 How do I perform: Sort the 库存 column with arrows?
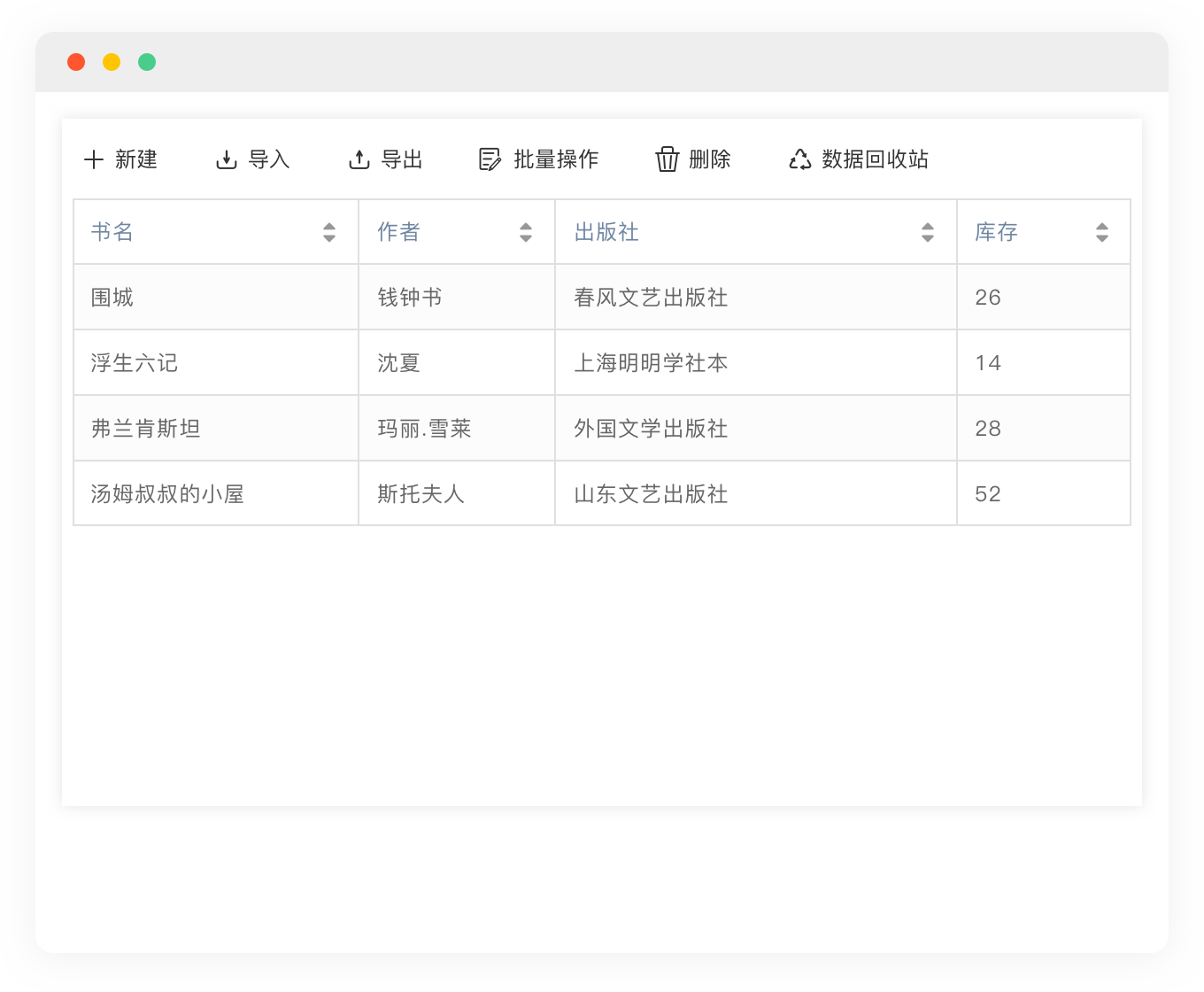point(1102,232)
